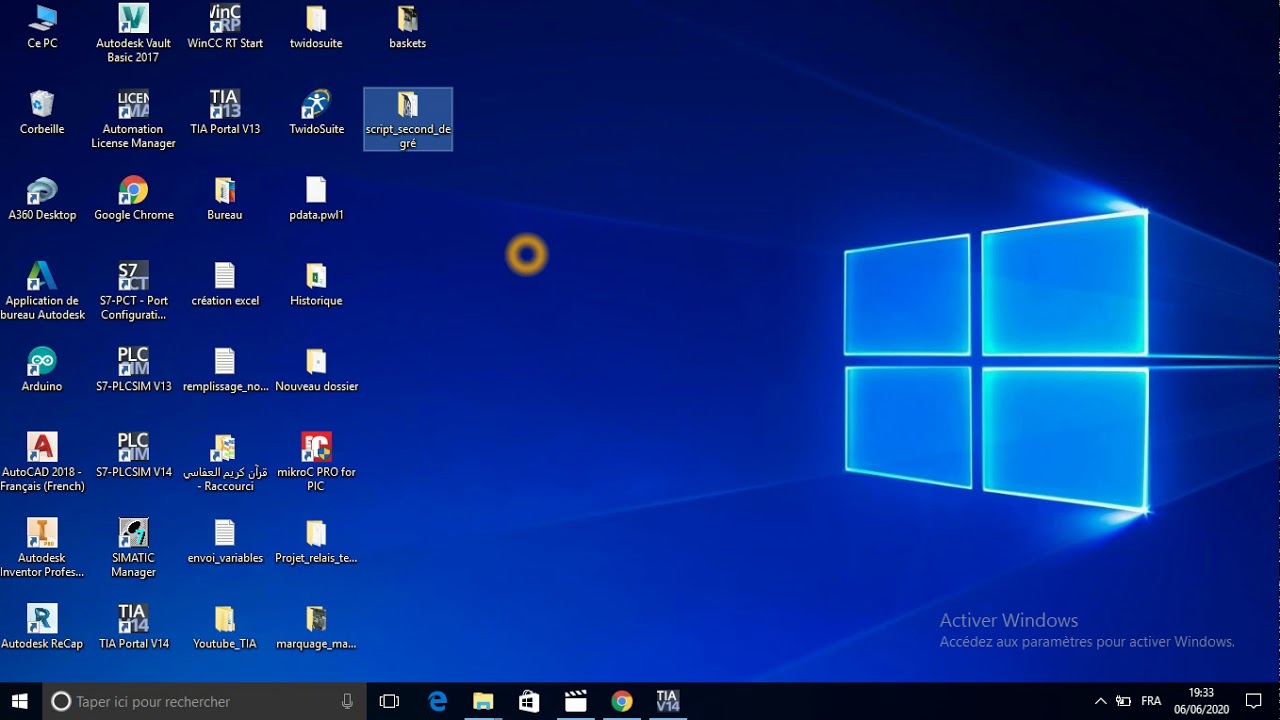The image size is (1280, 720).
Task: Click the script_second_degré folder
Action: point(408,120)
